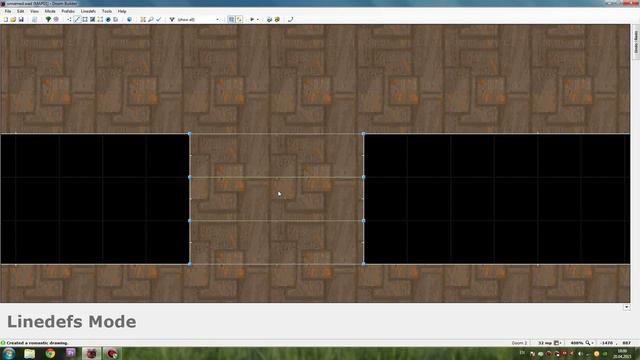Select the Linedefs Mode toolbar icon

point(77,20)
